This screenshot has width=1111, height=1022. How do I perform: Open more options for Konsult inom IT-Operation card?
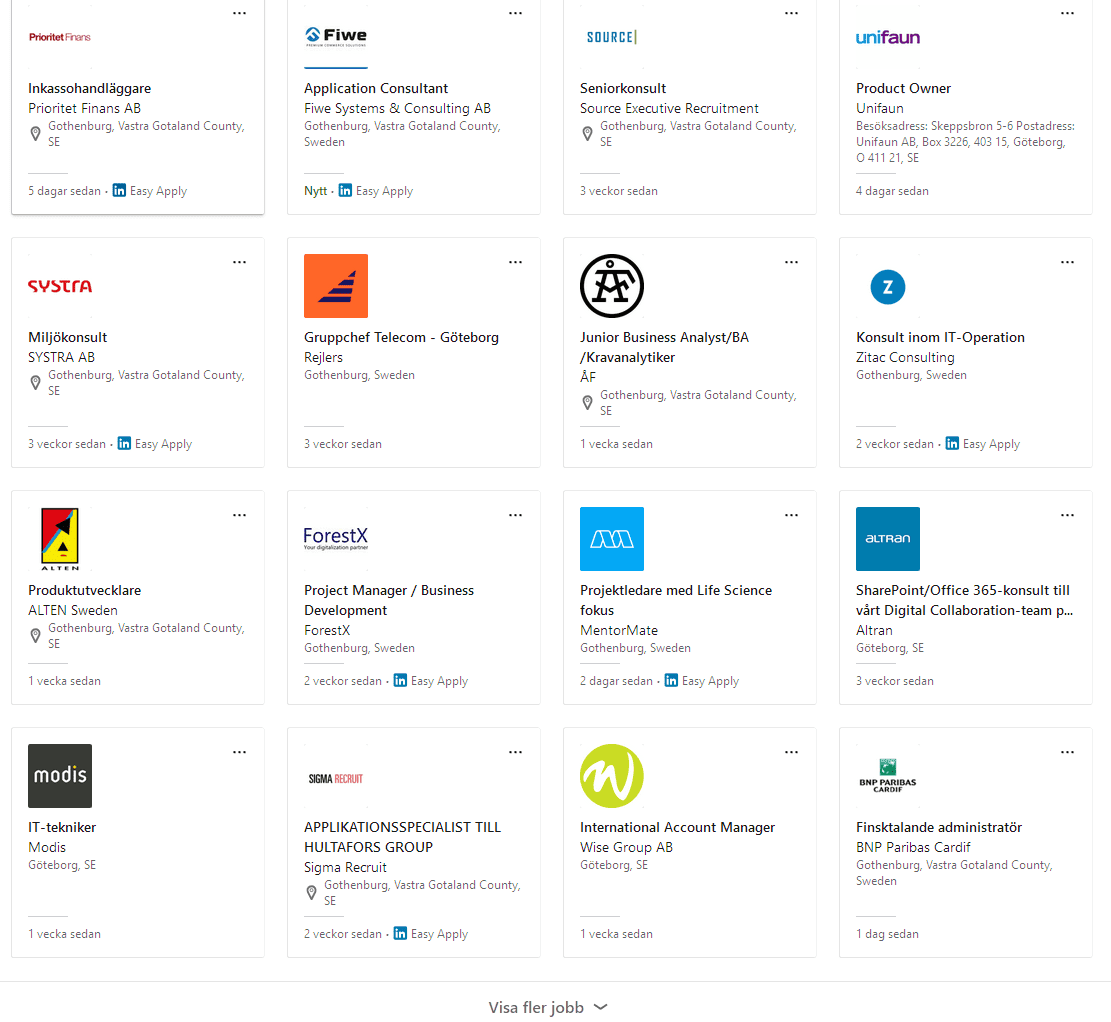1067,262
